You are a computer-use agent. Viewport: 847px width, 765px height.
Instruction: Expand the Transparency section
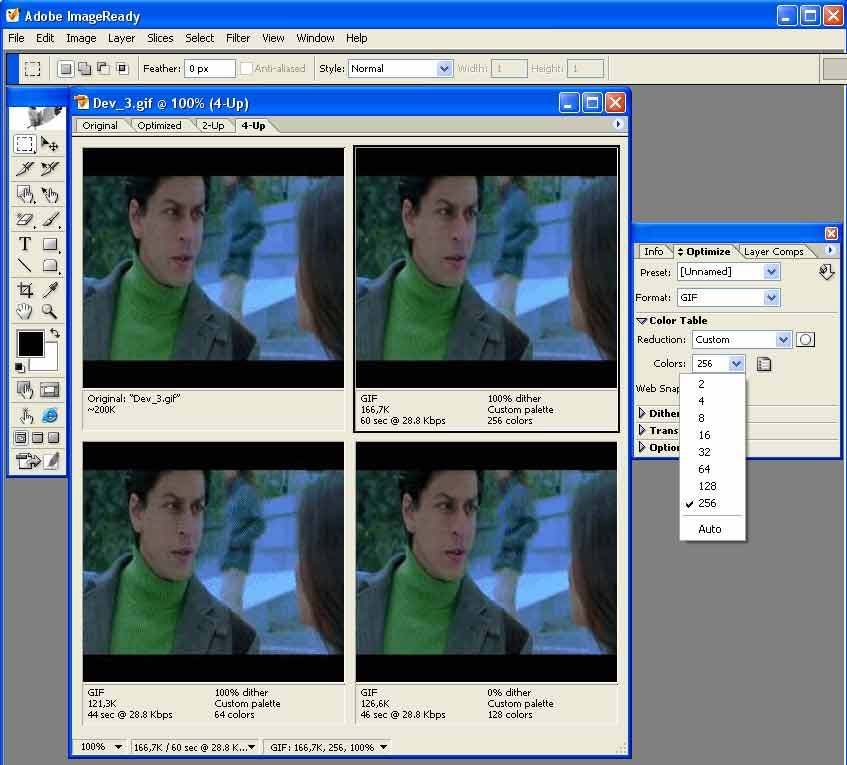[x=642, y=430]
